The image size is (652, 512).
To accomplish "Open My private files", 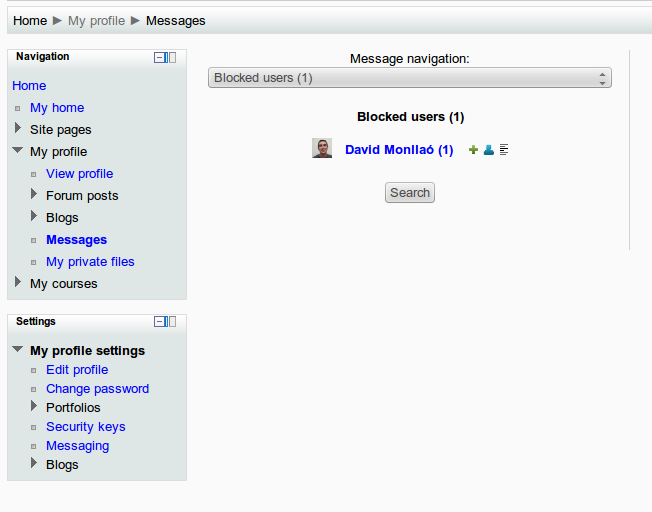I will (x=90, y=262).
